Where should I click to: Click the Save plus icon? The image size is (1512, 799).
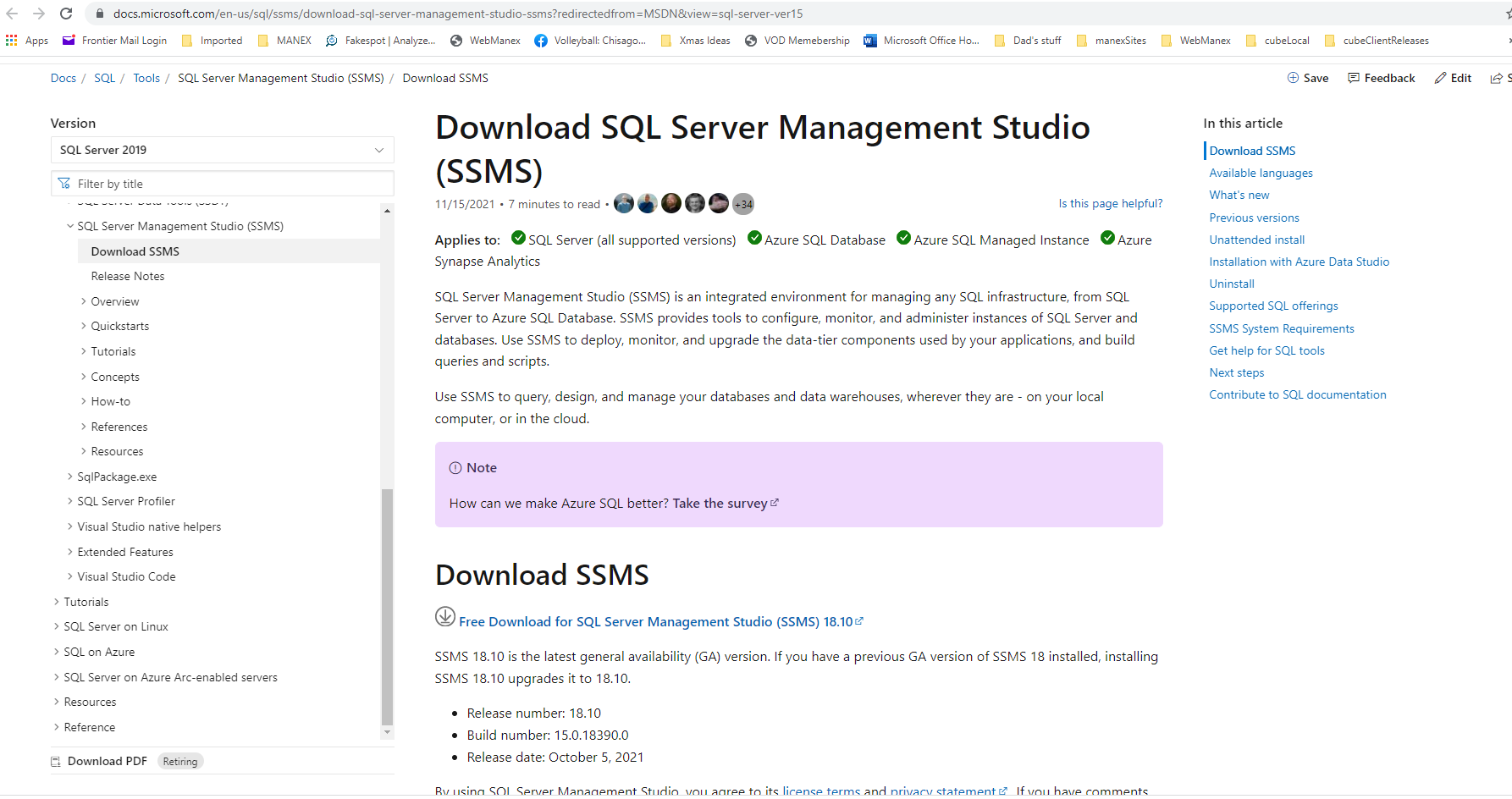pyautogui.click(x=1293, y=78)
